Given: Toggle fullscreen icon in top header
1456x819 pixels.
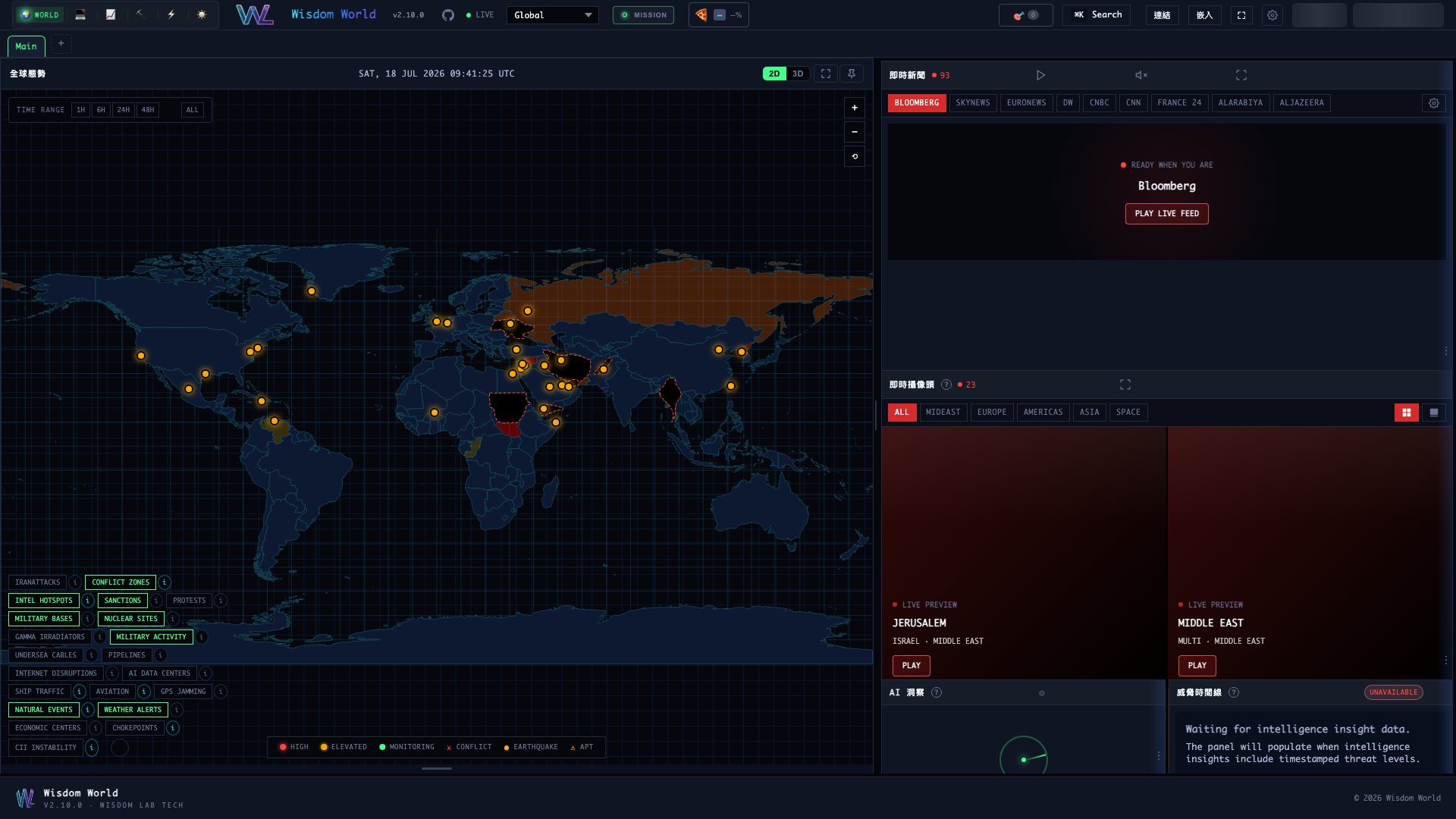Looking at the screenshot, I should pos(1241,15).
